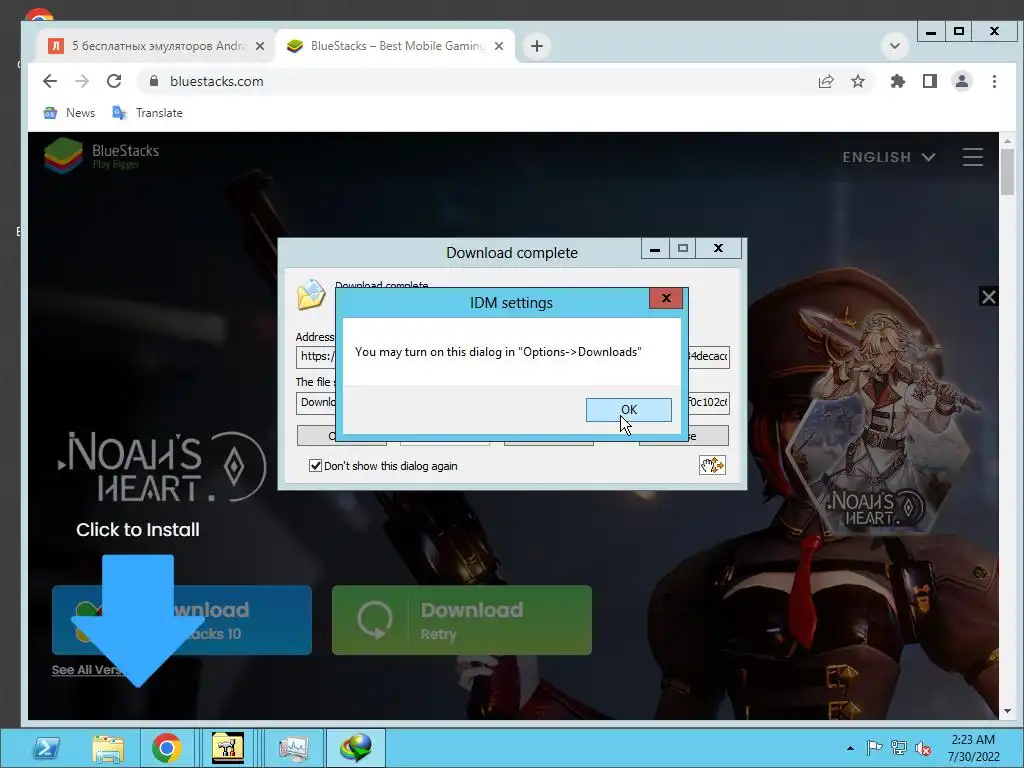
Task: Open the Translate bookmark
Action: [148, 113]
